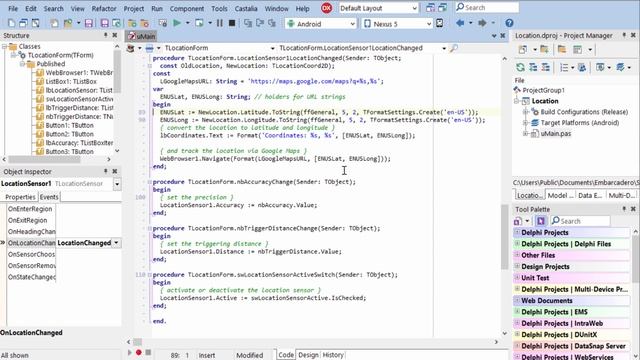640x360 pixels.
Task: Click the Expand All icon in Project Manager
Action: [x=533, y=67]
